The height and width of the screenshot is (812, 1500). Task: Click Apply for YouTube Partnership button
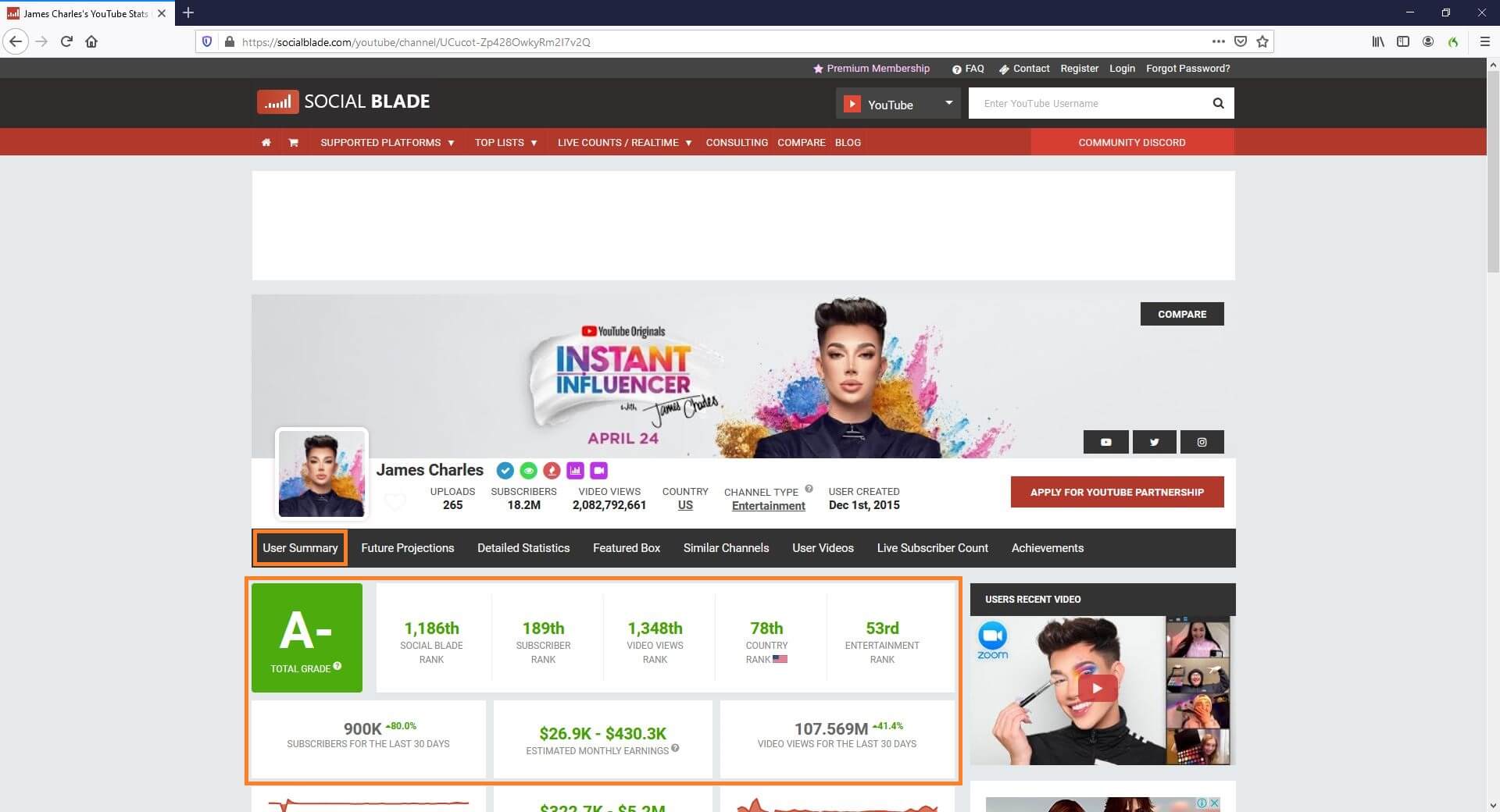click(1117, 492)
